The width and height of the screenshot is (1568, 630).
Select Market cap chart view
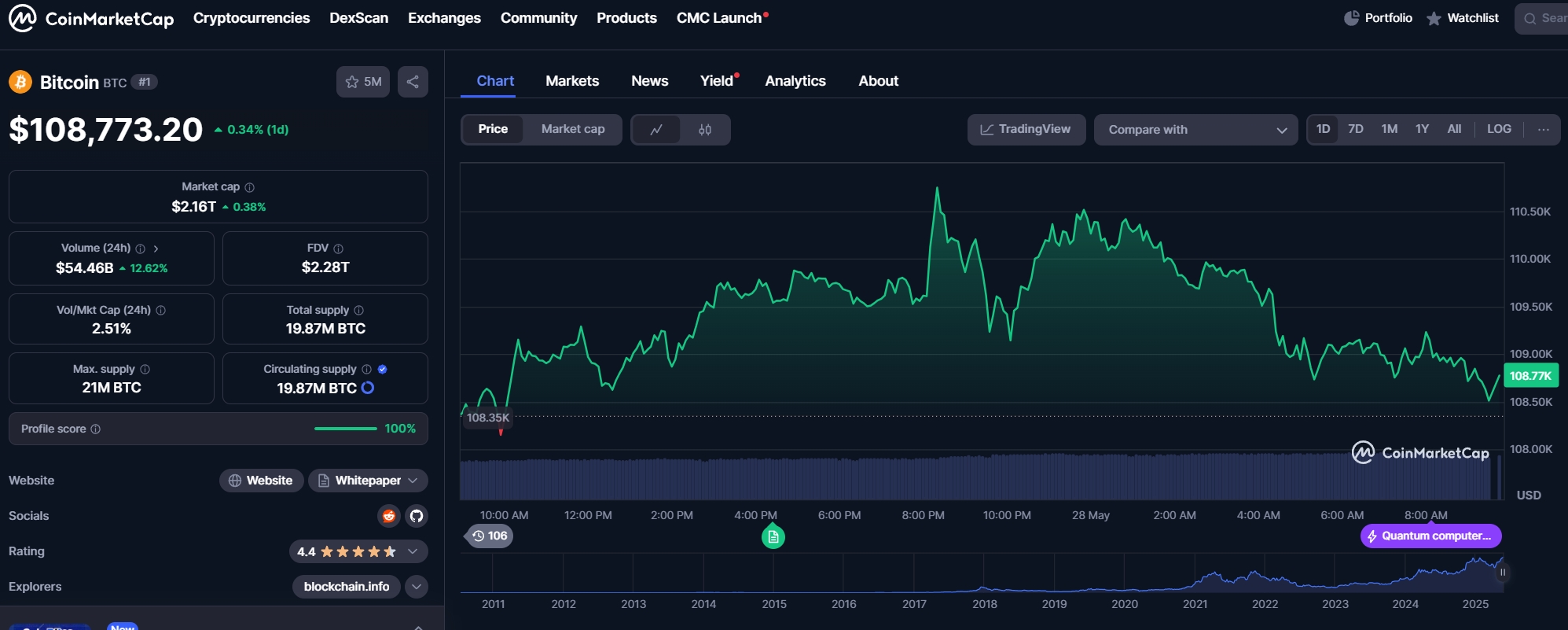pyautogui.click(x=573, y=130)
